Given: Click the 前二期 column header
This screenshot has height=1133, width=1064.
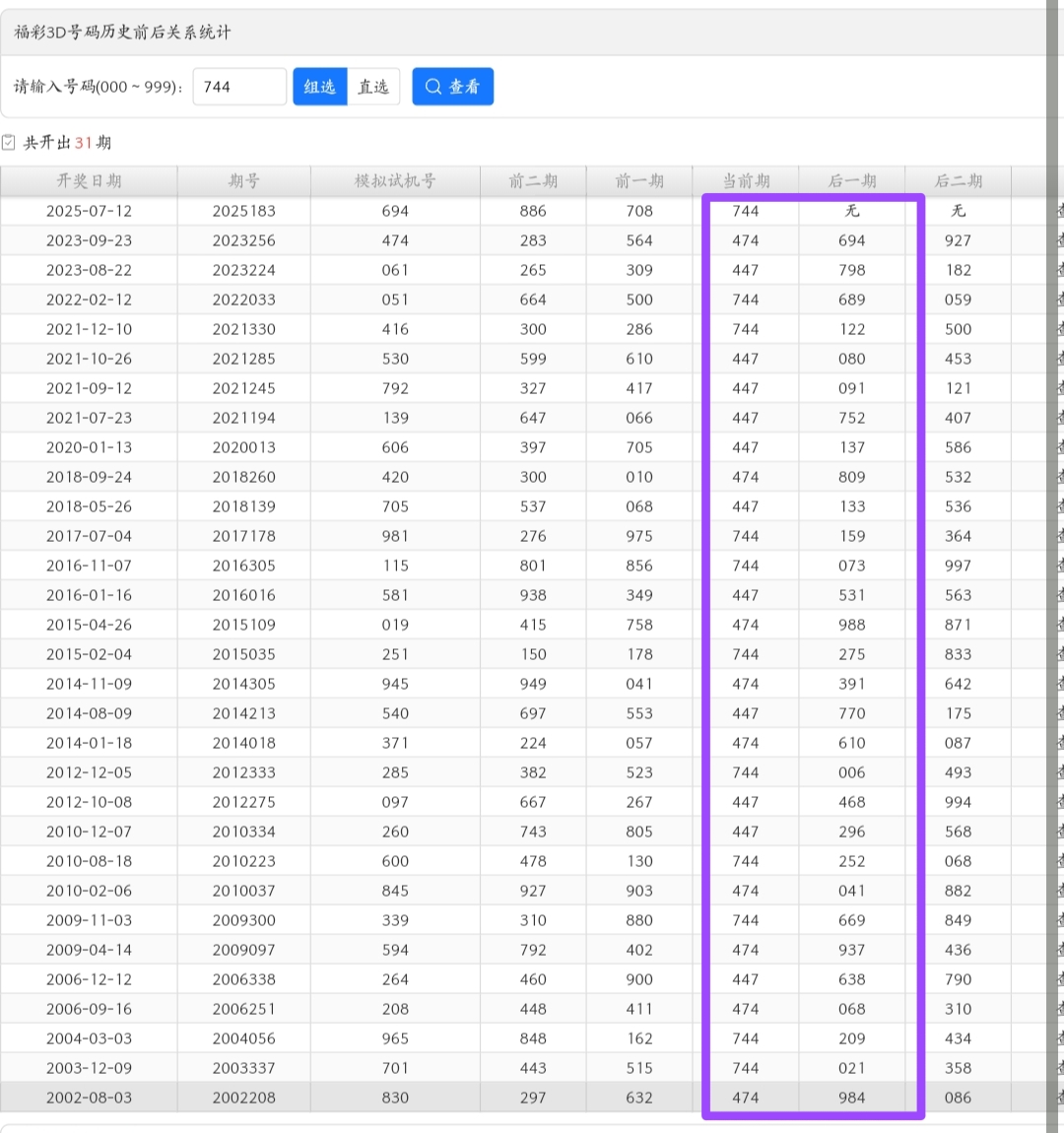Looking at the screenshot, I should (533, 181).
